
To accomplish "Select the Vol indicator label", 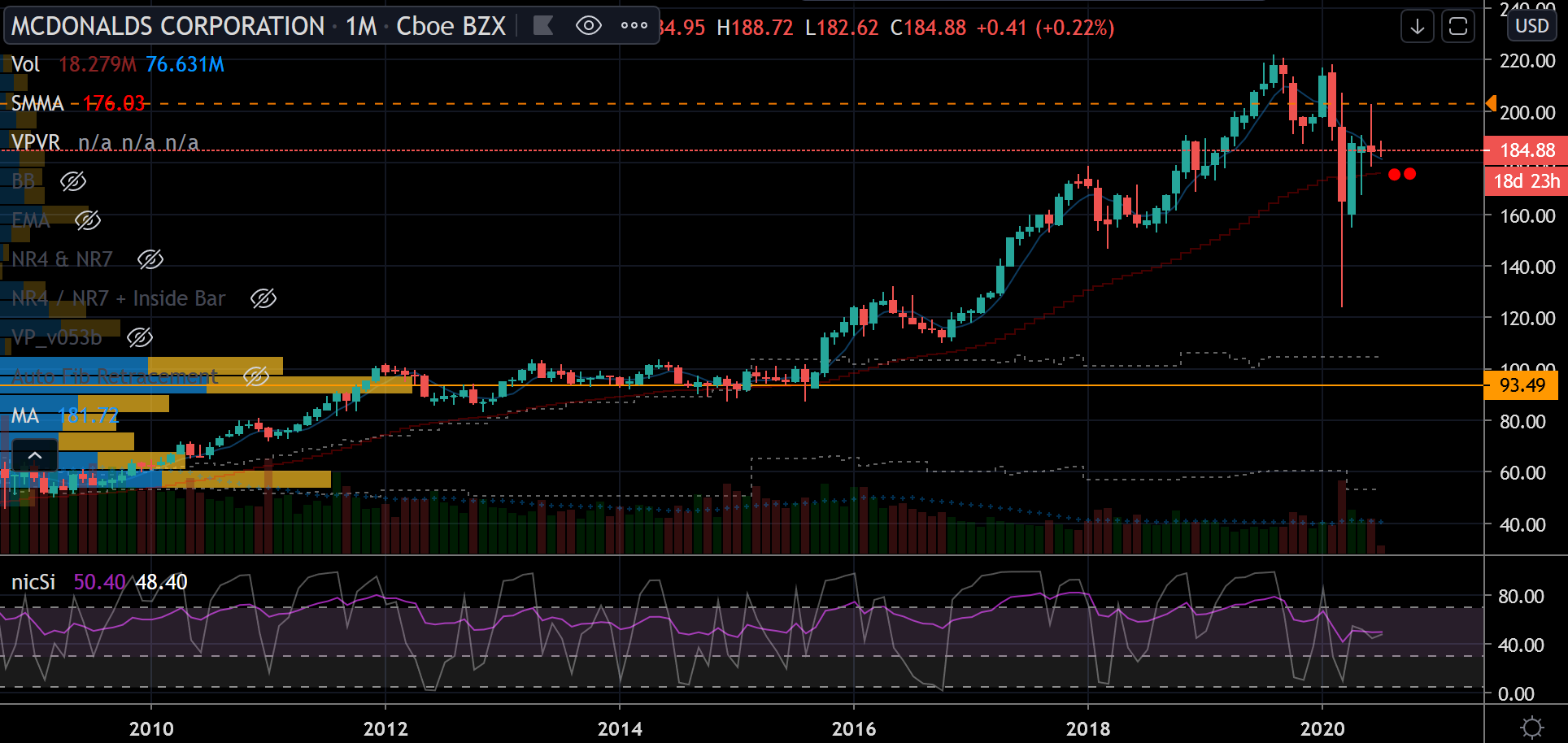I will [x=25, y=64].
